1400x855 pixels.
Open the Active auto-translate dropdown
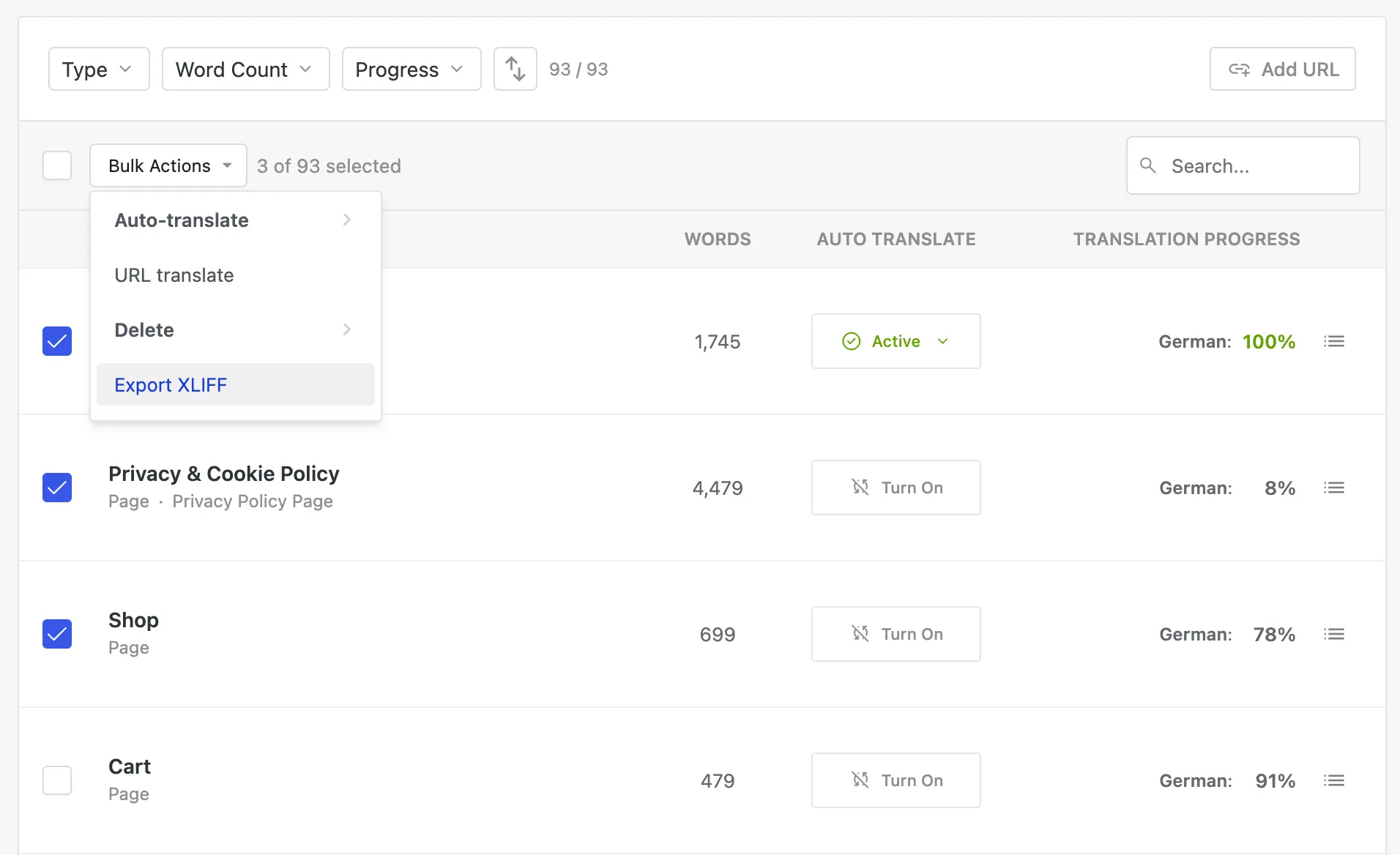coord(896,341)
